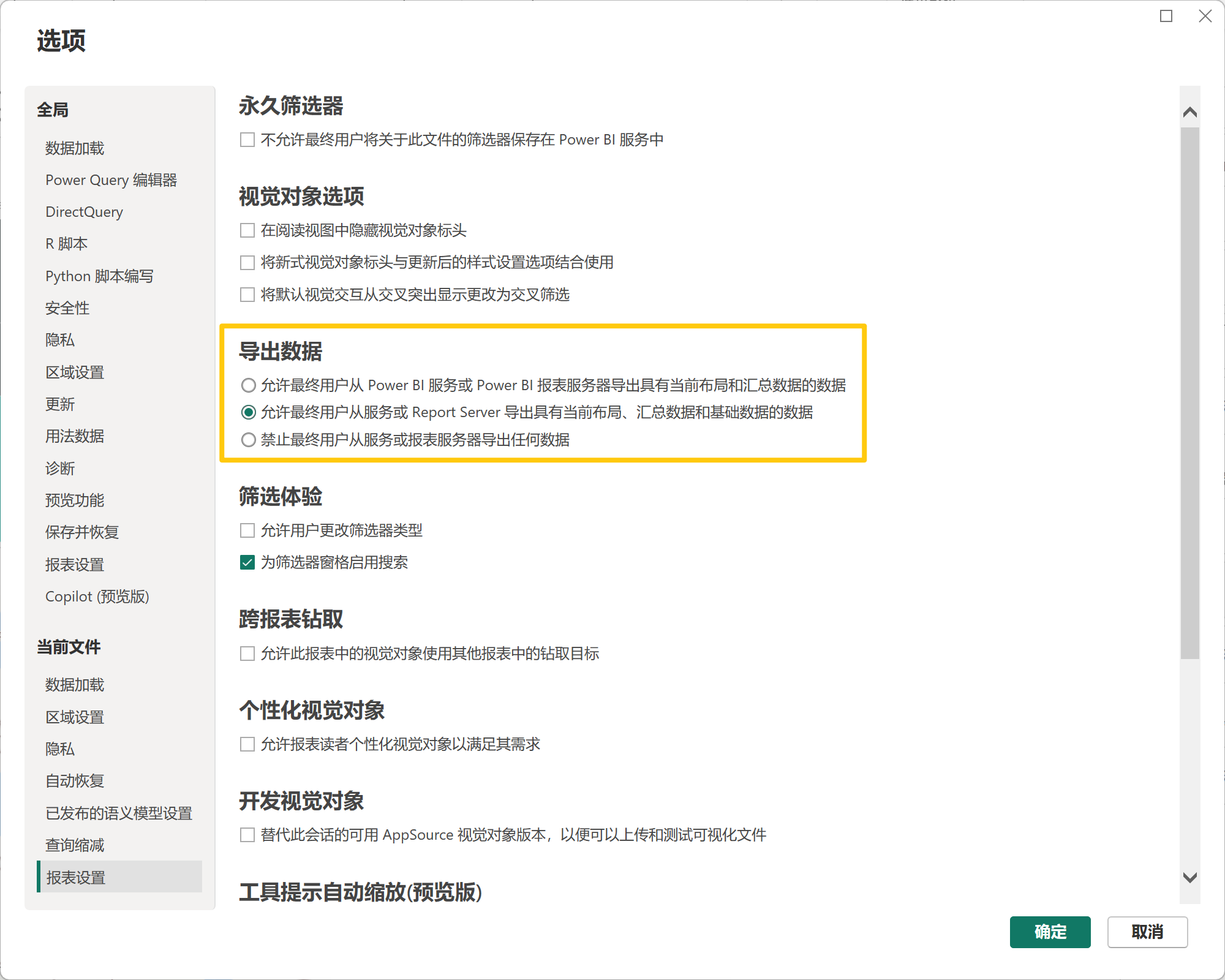
Task: Maximize the 选项 dialog window
Action: [x=1166, y=17]
